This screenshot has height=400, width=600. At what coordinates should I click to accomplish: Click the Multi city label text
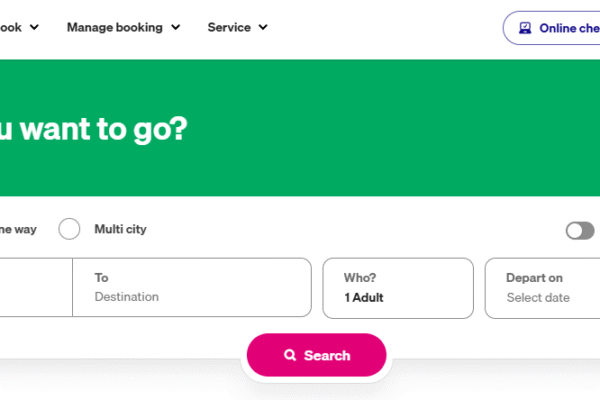coord(120,229)
